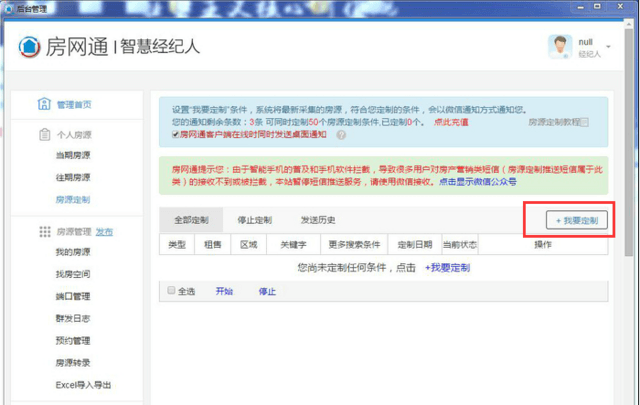Open the 房源定制教程 tutorial icon

(584, 122)
